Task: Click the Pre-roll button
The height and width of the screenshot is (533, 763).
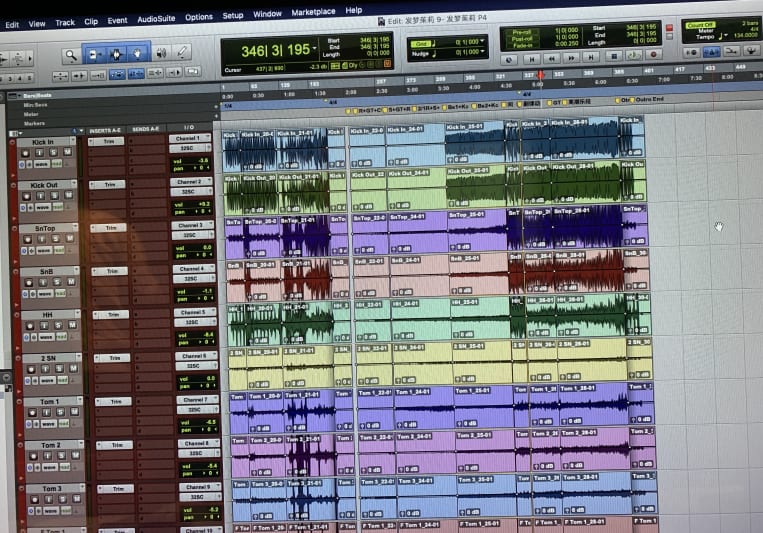Action: tap(522, 32)
